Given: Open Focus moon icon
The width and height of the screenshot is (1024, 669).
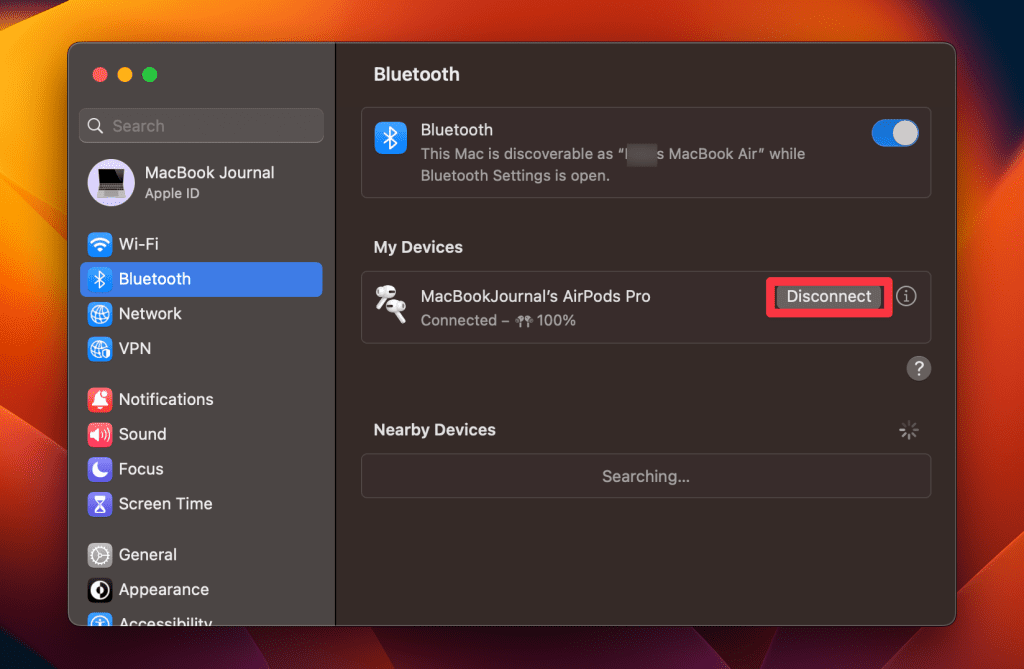Looking at the screenshot, I should (100, 469).
